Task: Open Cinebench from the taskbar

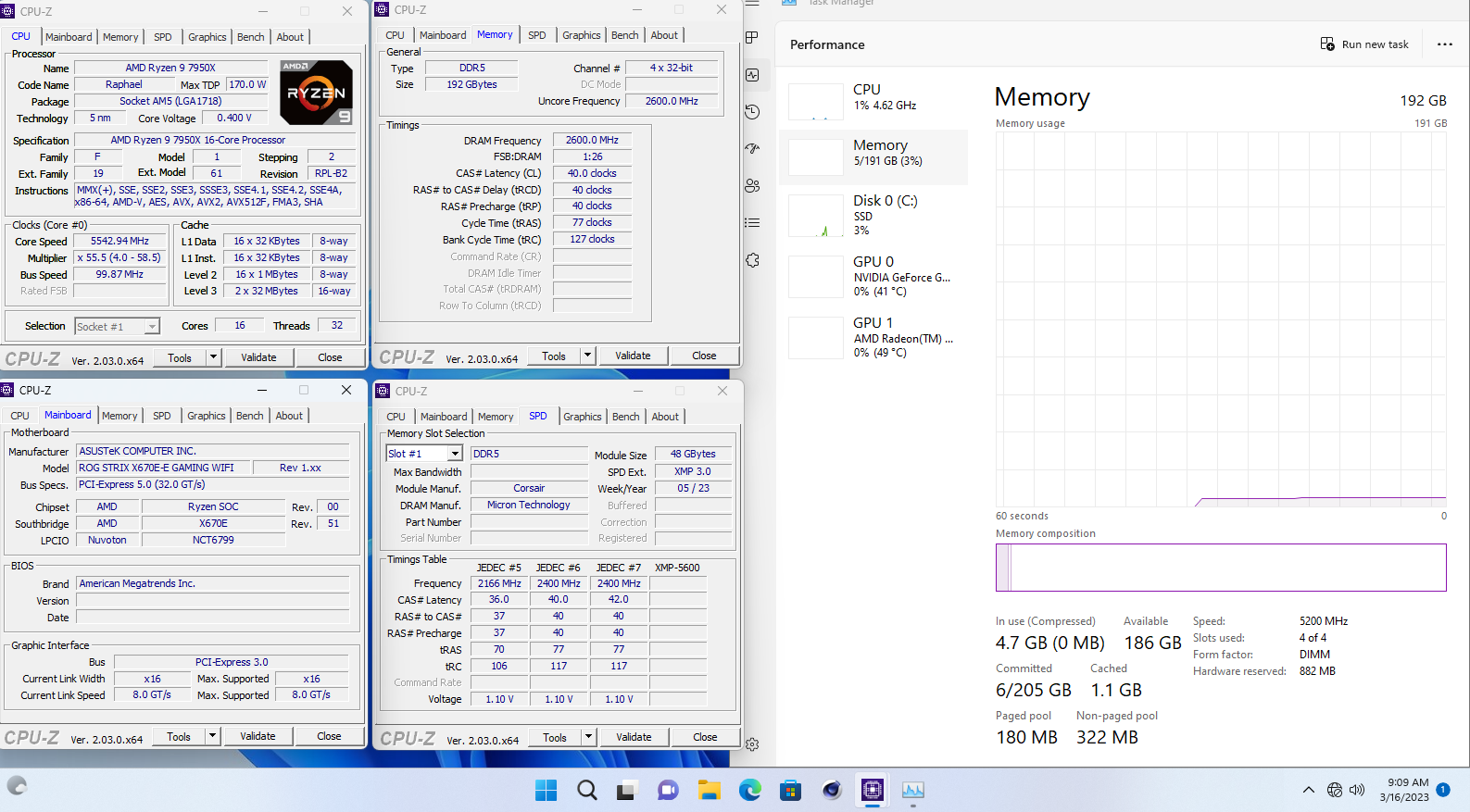Action: 831,790
